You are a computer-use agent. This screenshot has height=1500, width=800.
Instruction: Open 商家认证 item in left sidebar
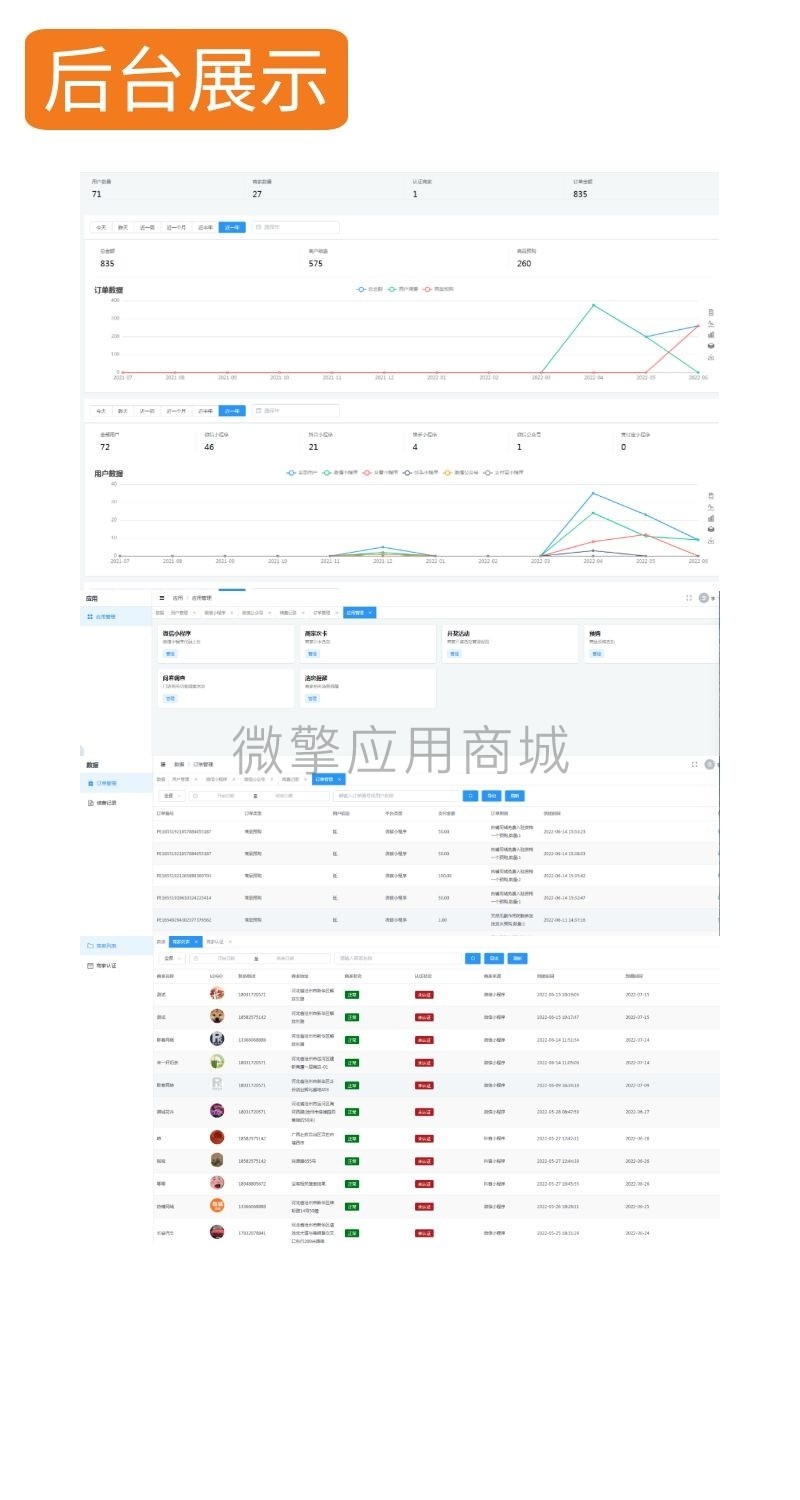click(116, 966)
